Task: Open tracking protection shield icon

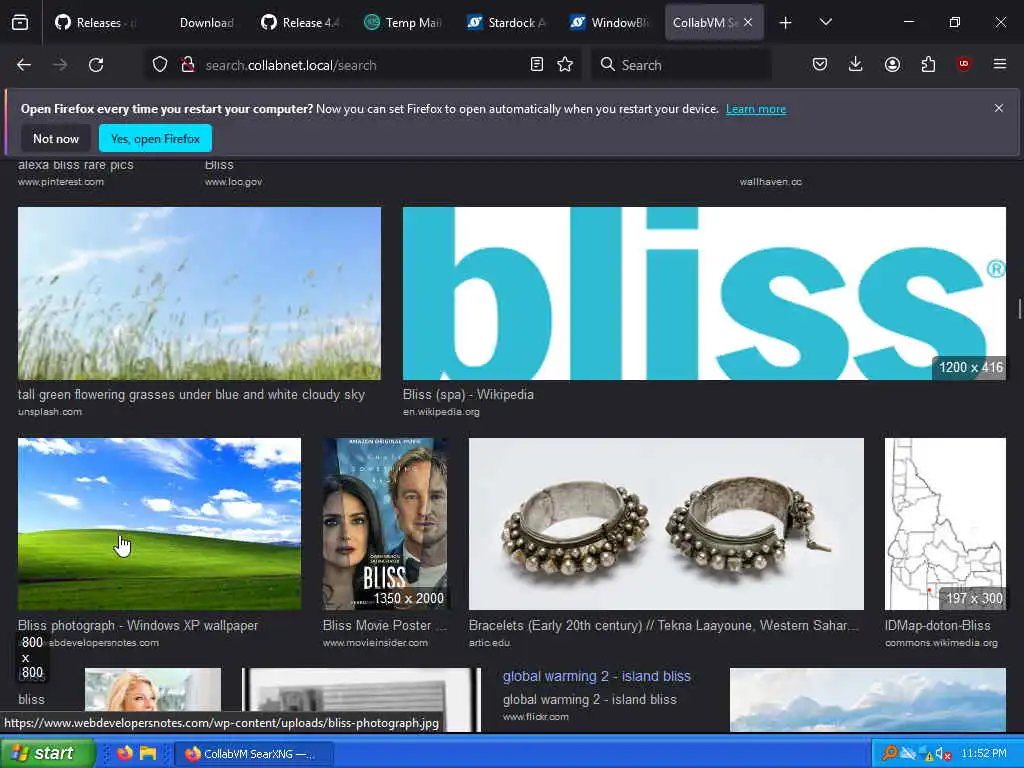Action: click(x=160, y=65)
